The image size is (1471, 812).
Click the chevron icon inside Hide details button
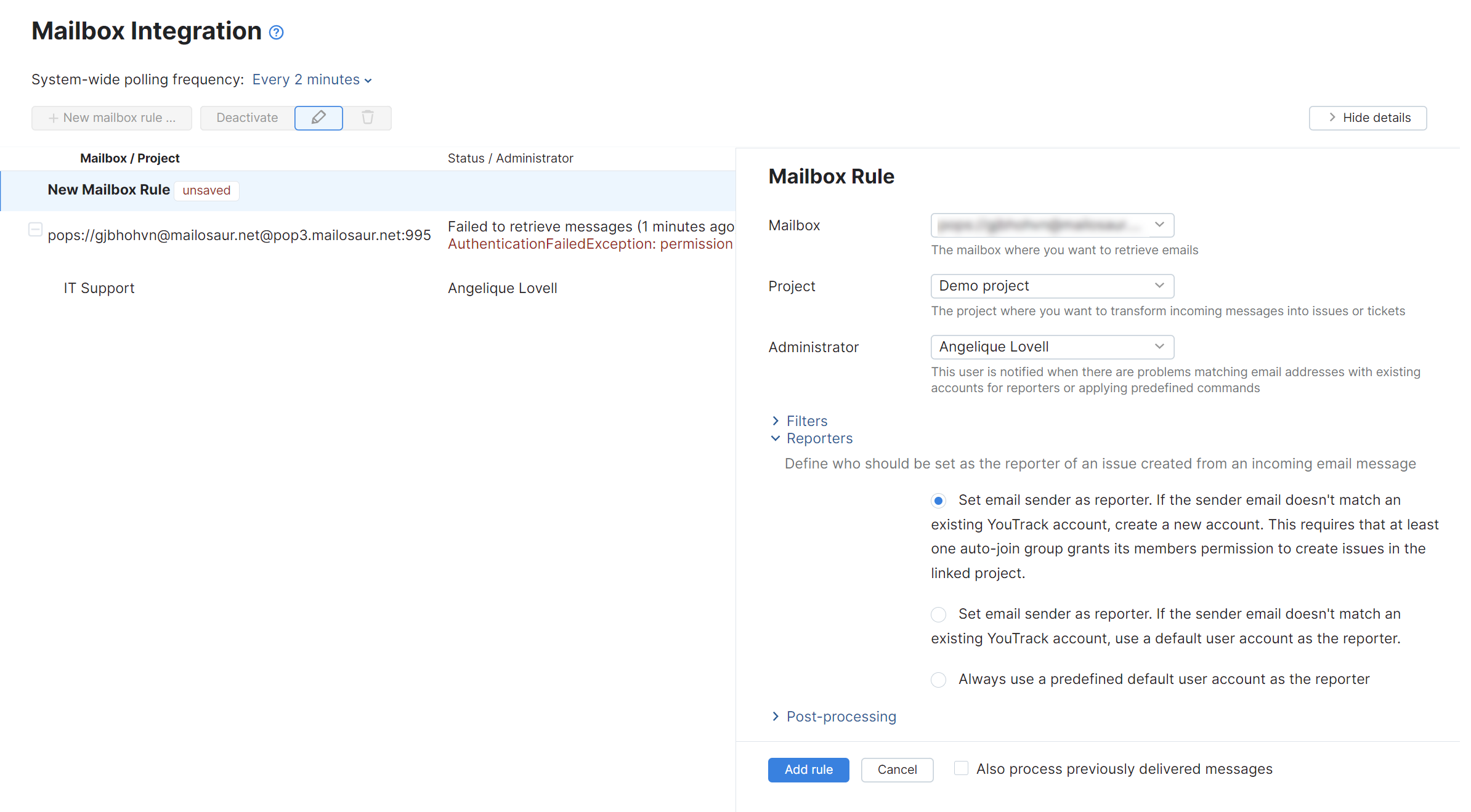(x=1332, y=118)
